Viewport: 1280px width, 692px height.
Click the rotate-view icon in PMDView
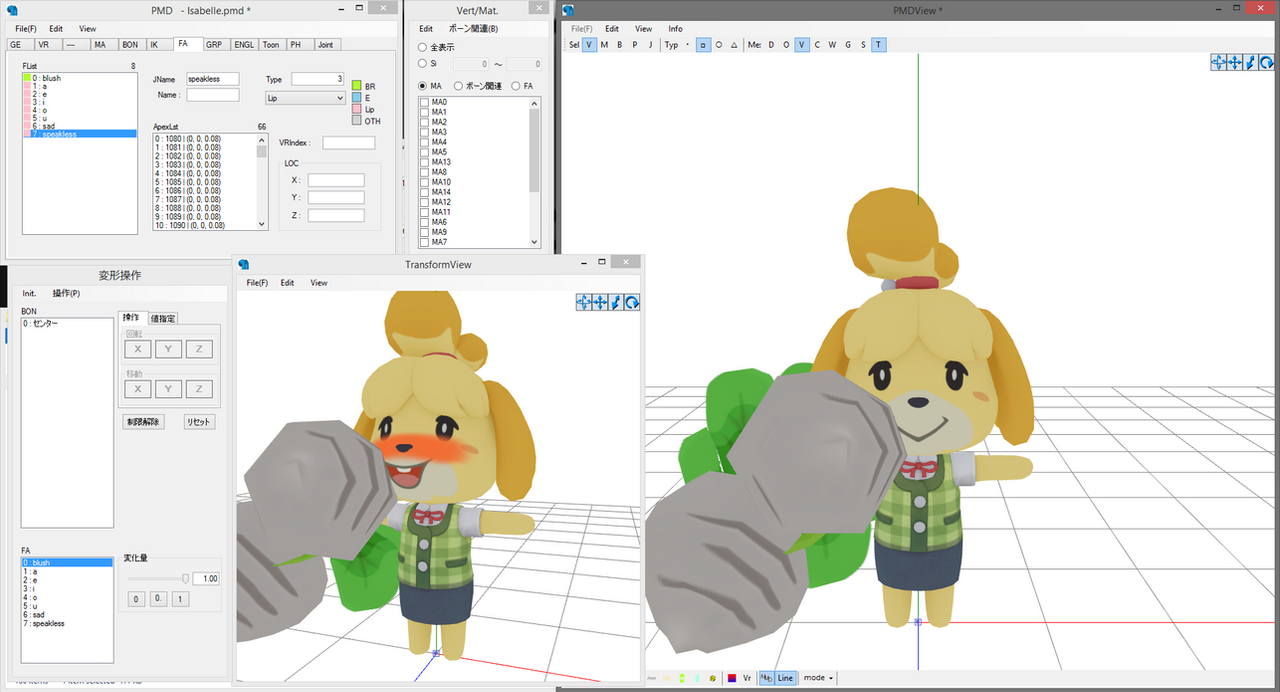click(1266, 62)
